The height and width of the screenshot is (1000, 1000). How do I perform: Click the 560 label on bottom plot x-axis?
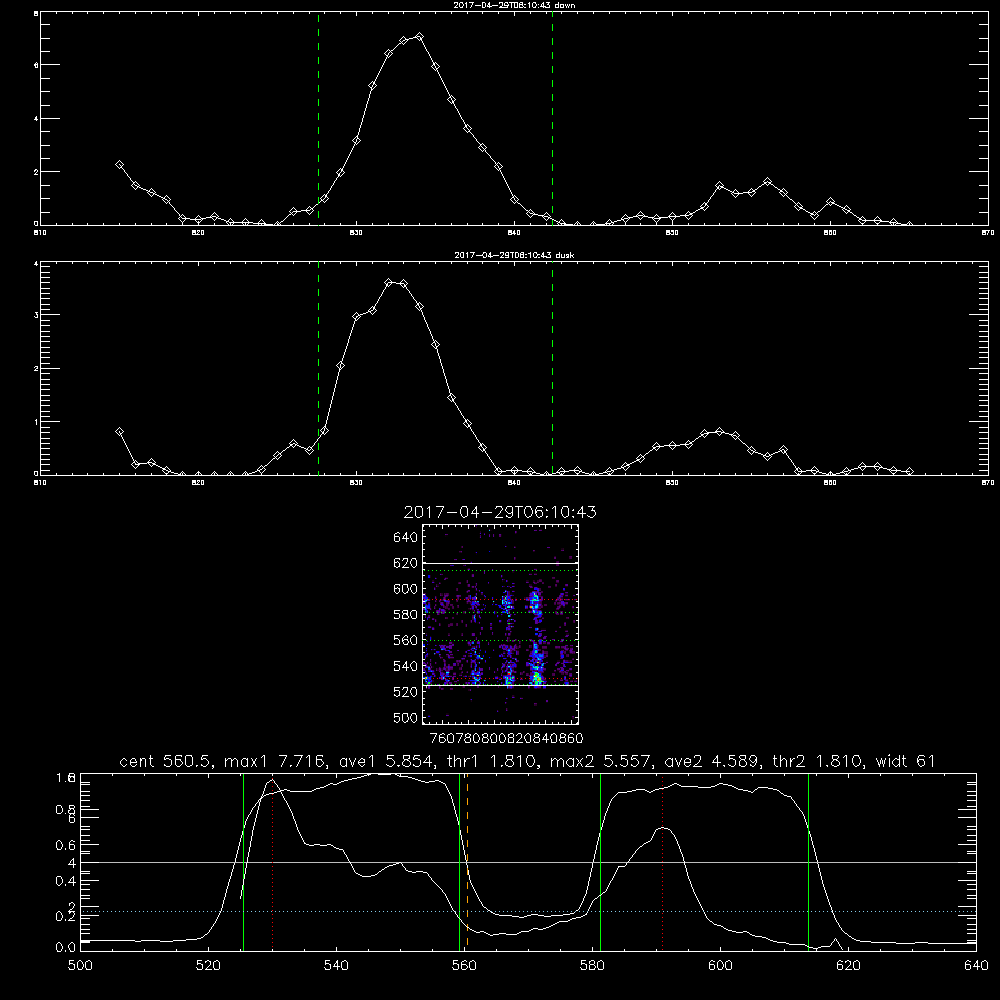464,966
